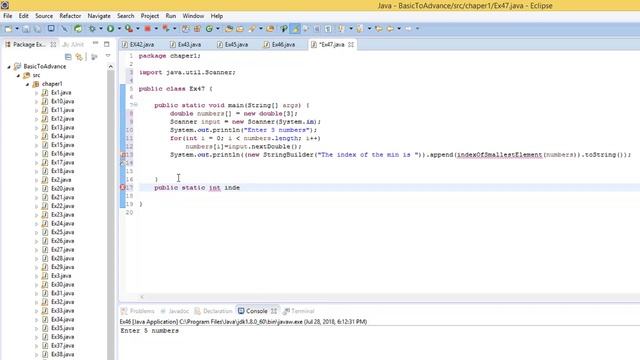Open the Help menu
The height and width of the screenshot is (360, 640).
pos(217,16)
